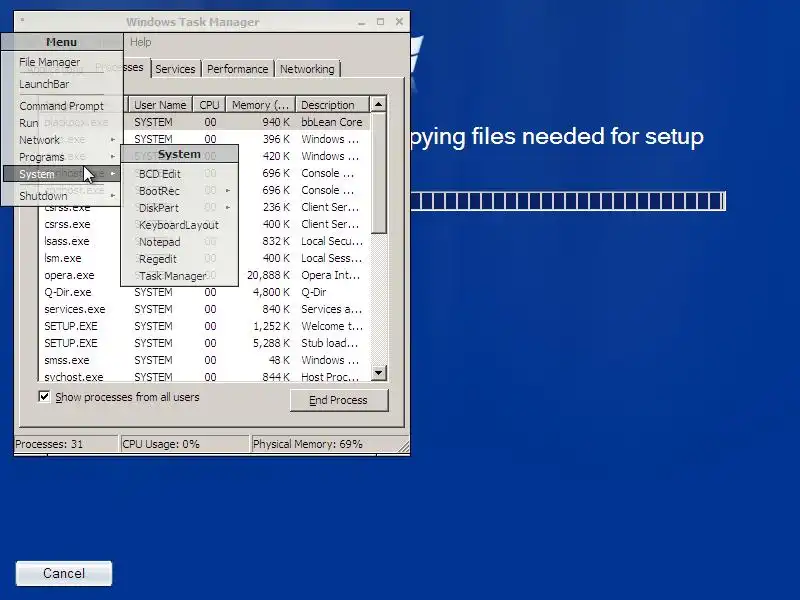Select the services.exe process row
800x600 pixels.
click(203, 309)
